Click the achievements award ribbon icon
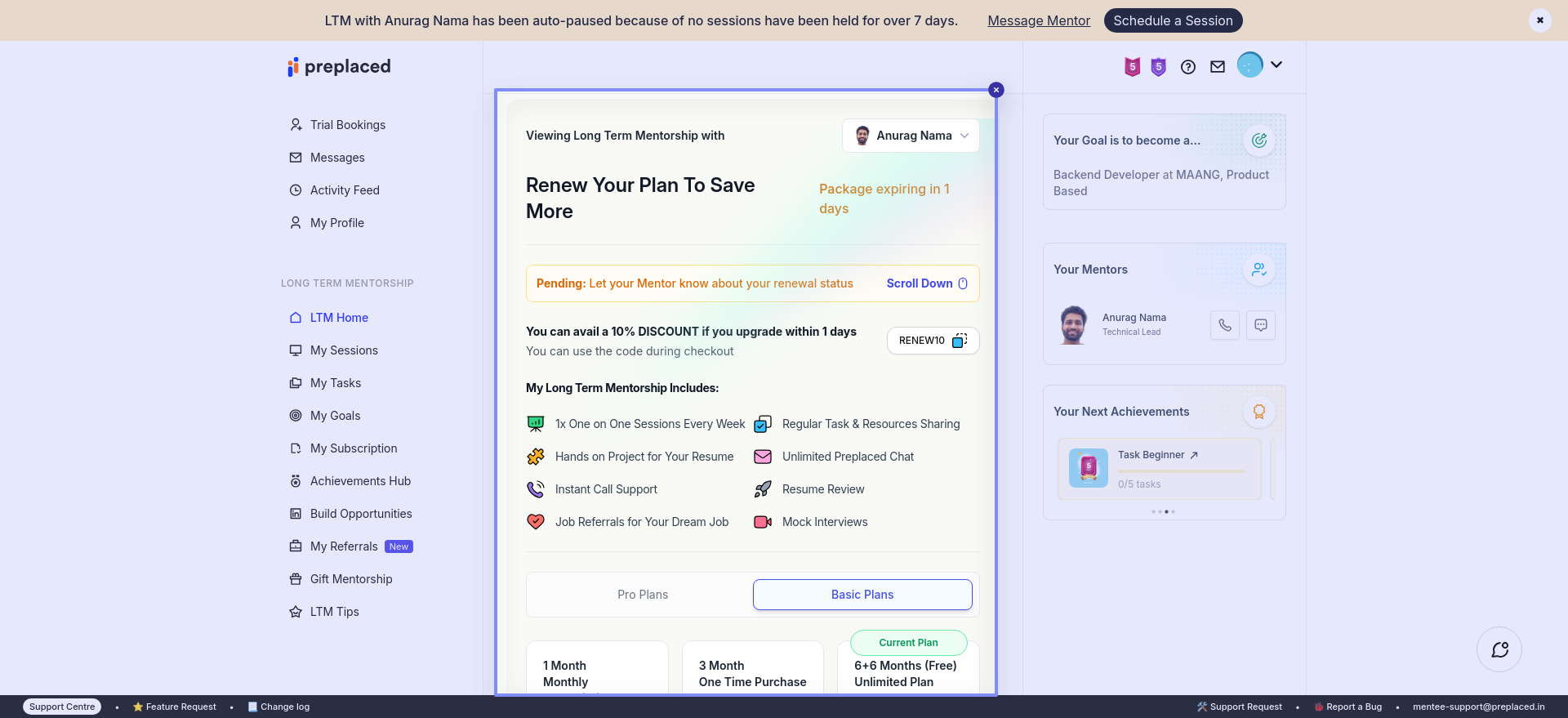Screen dimensions: 1568x718 pos(1259,412)
